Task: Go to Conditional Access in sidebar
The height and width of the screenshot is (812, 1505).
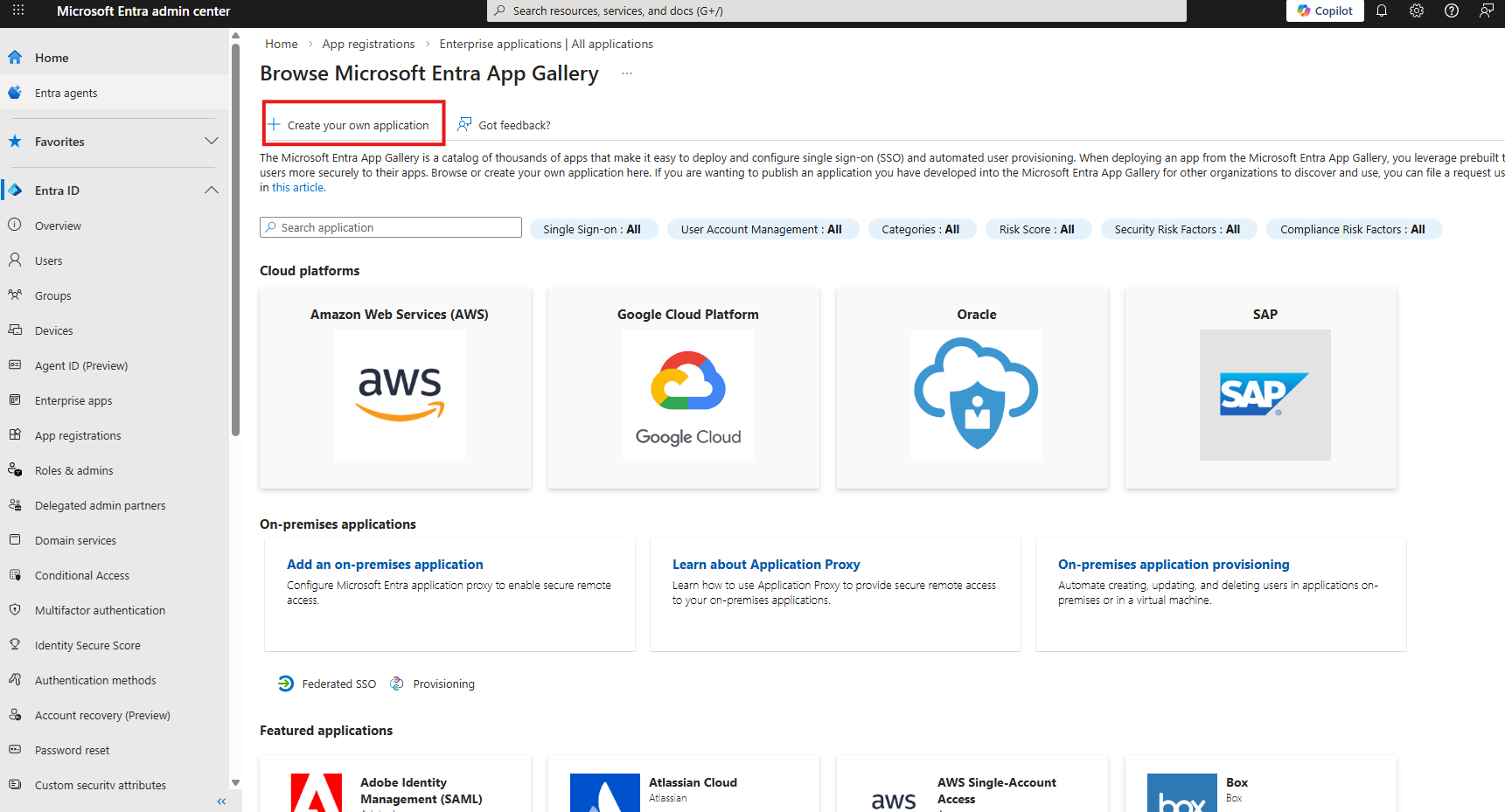Action: (x=81, y=576)
